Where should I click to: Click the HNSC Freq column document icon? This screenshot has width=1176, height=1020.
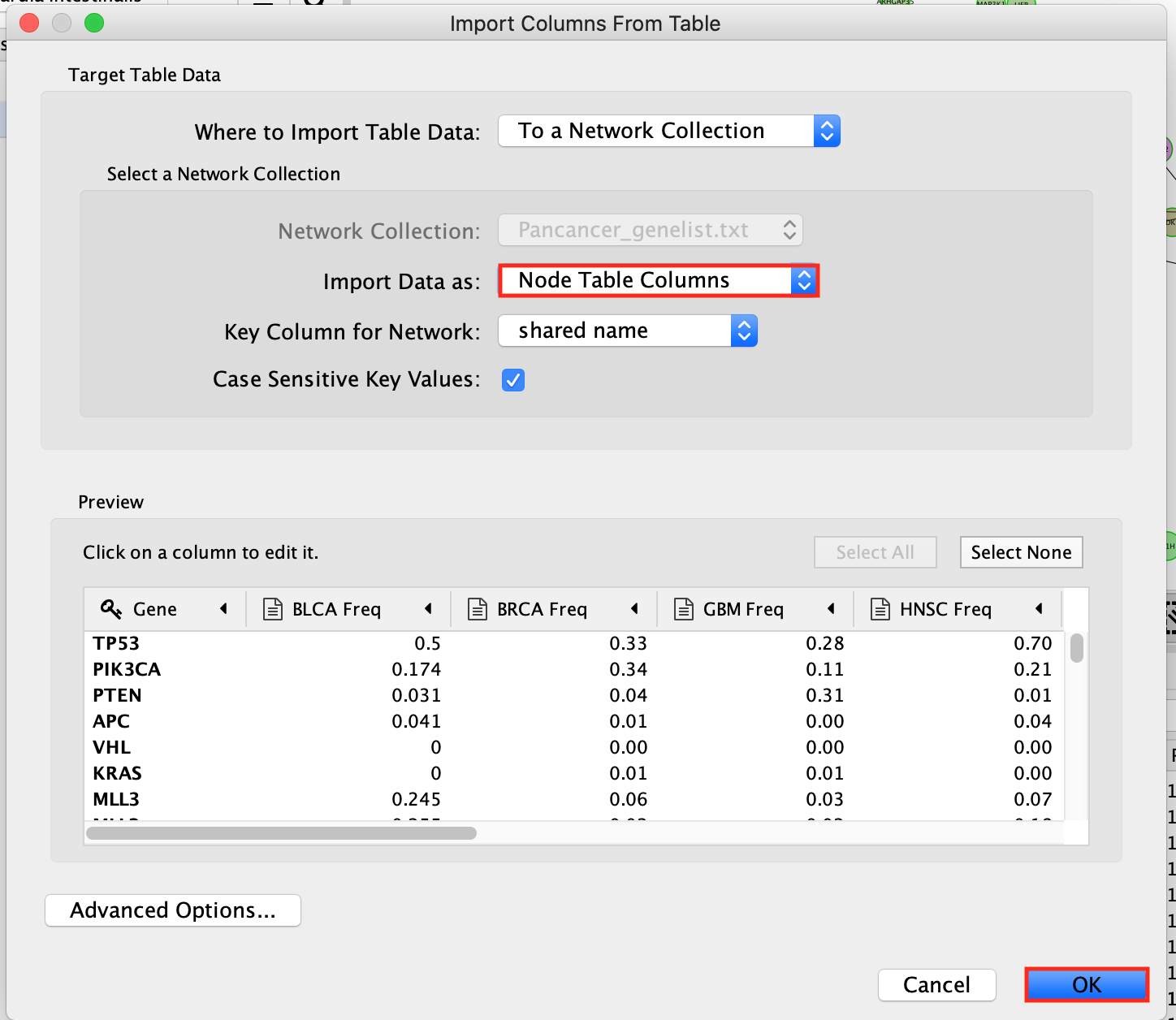(x=880, y=609)
